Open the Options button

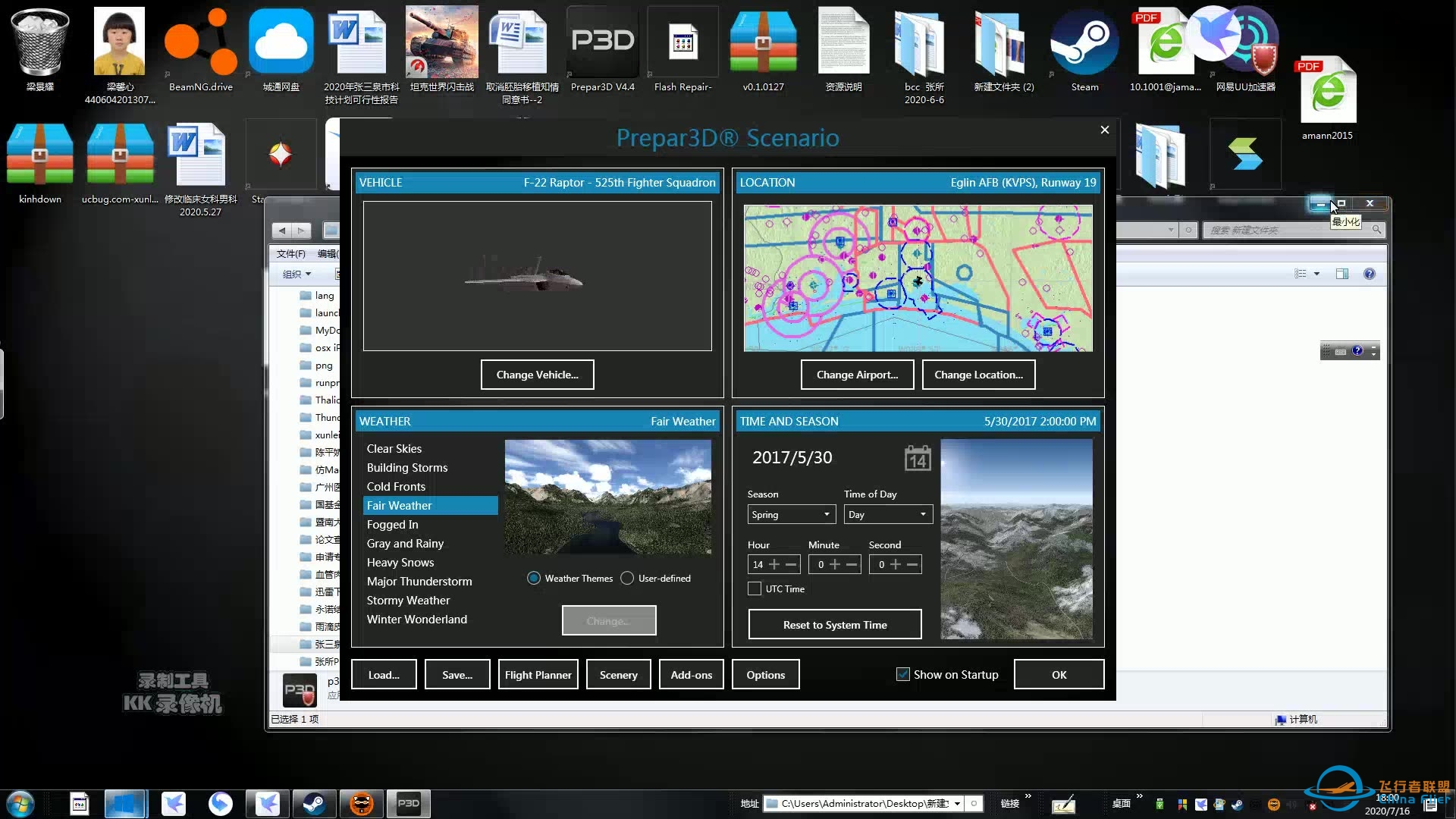coord(766,674)
